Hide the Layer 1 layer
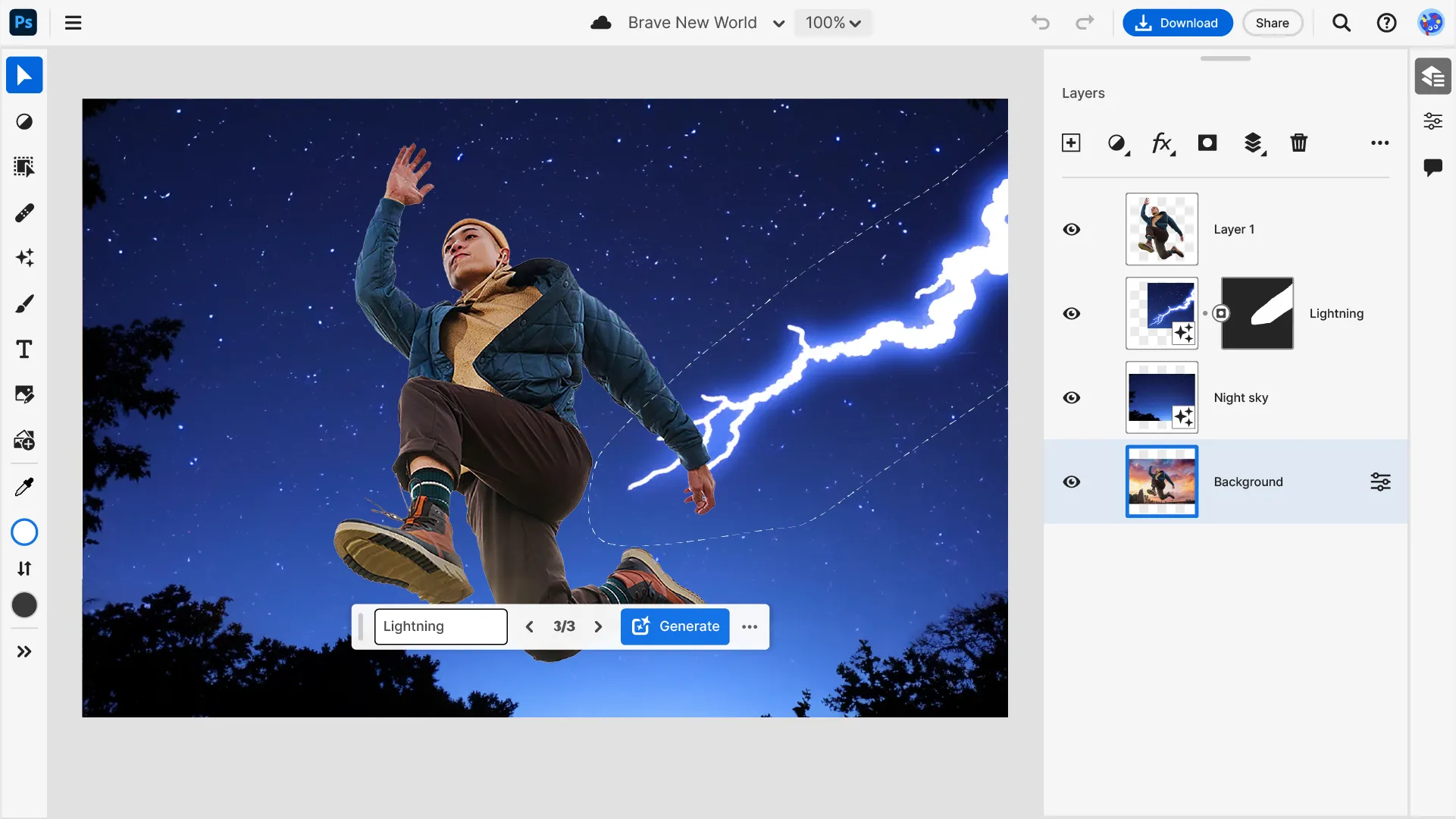This screenshot has width=1456, height=819. (x=1072, y=229)
